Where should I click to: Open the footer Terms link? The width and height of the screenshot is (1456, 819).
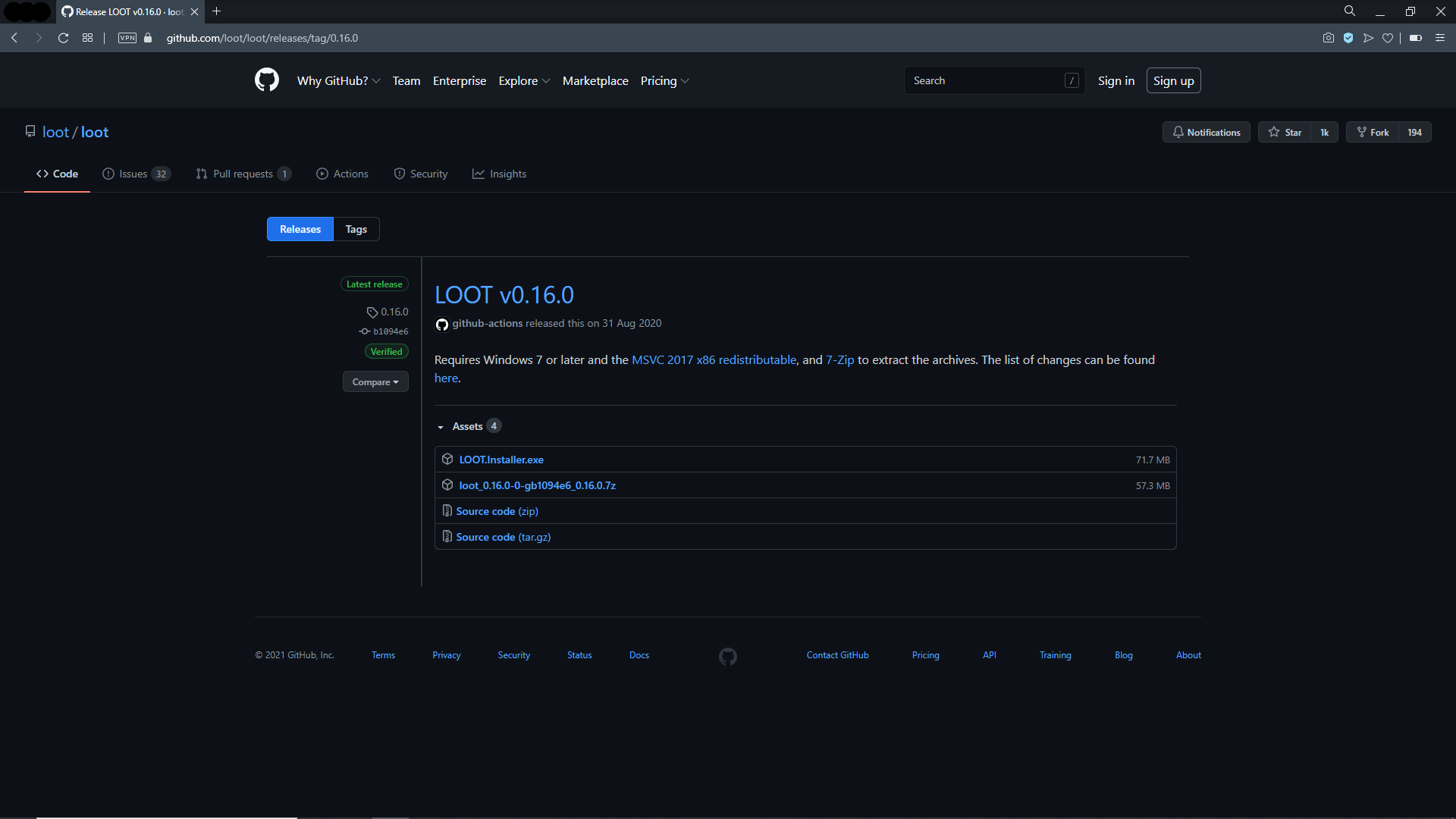click(383, 655)
